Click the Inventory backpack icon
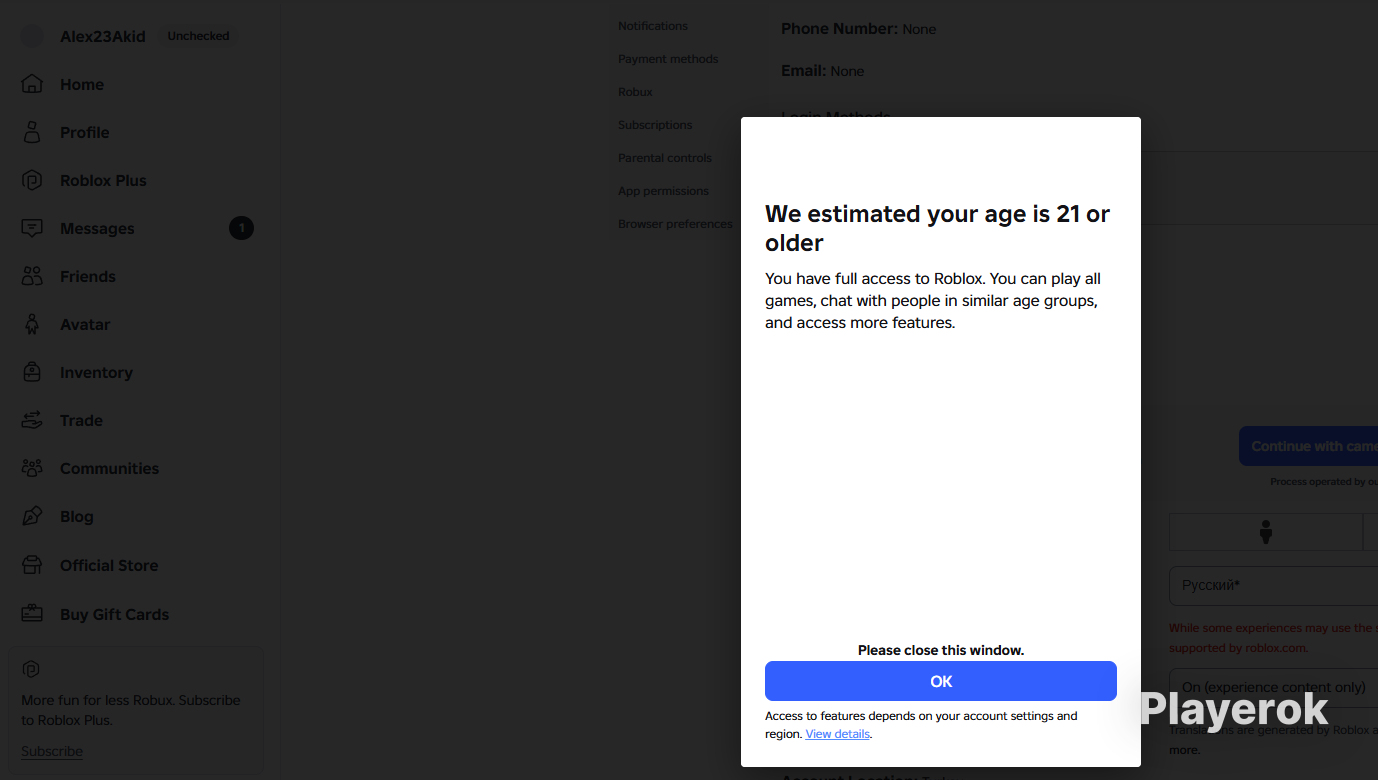This screenshot has height=780, width=1378. 32,372
